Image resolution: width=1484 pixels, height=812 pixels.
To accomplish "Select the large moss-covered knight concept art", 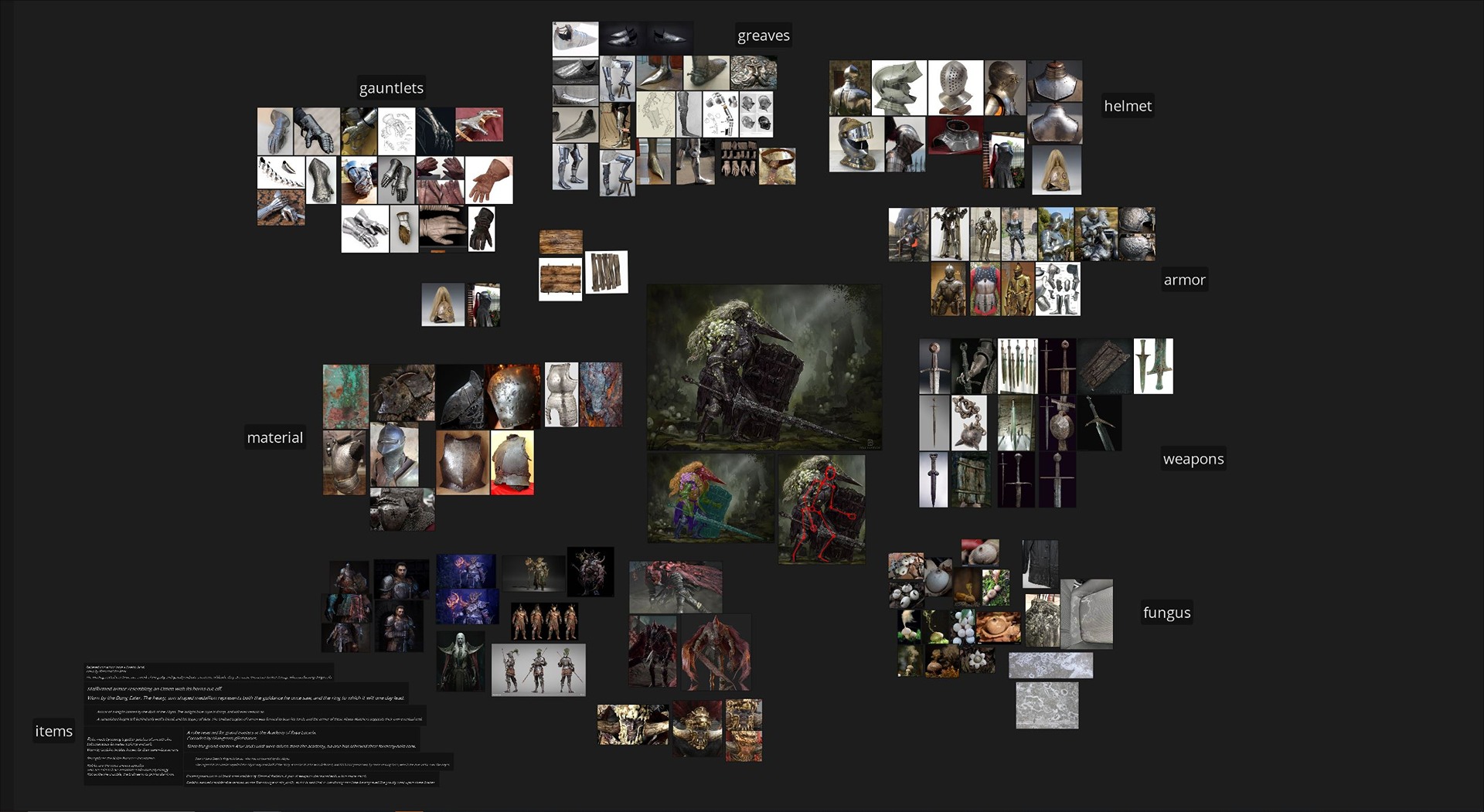I will (764, 367).
